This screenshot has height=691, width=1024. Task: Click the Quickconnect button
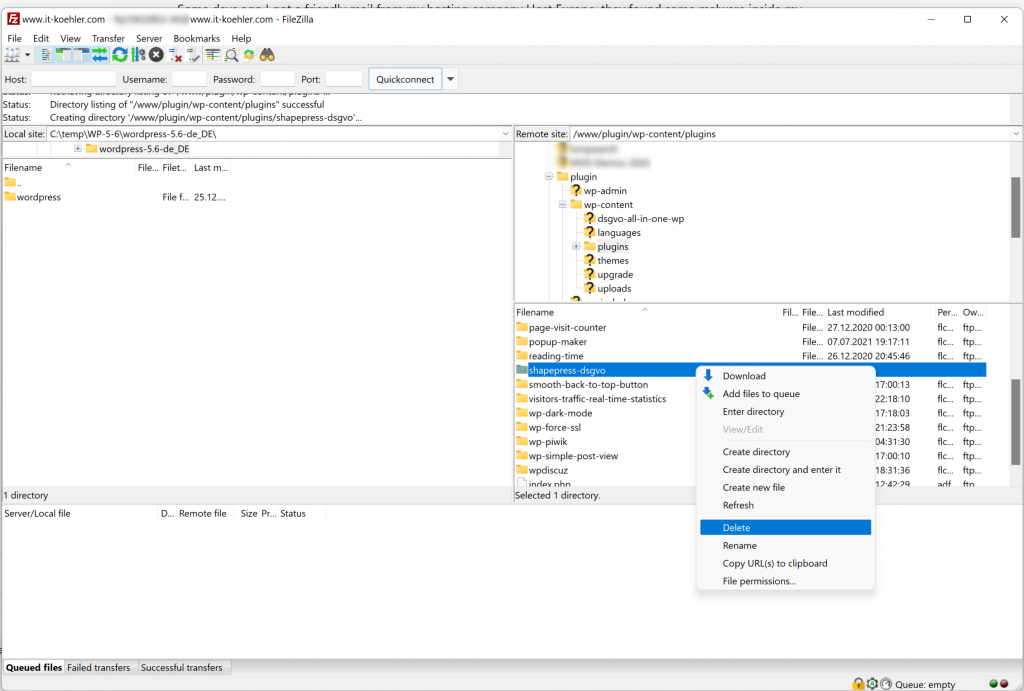point(405,79)
